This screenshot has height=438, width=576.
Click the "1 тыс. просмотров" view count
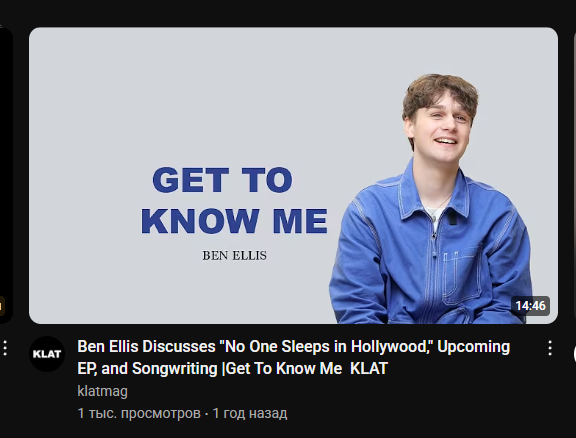(x=139, y=413)
